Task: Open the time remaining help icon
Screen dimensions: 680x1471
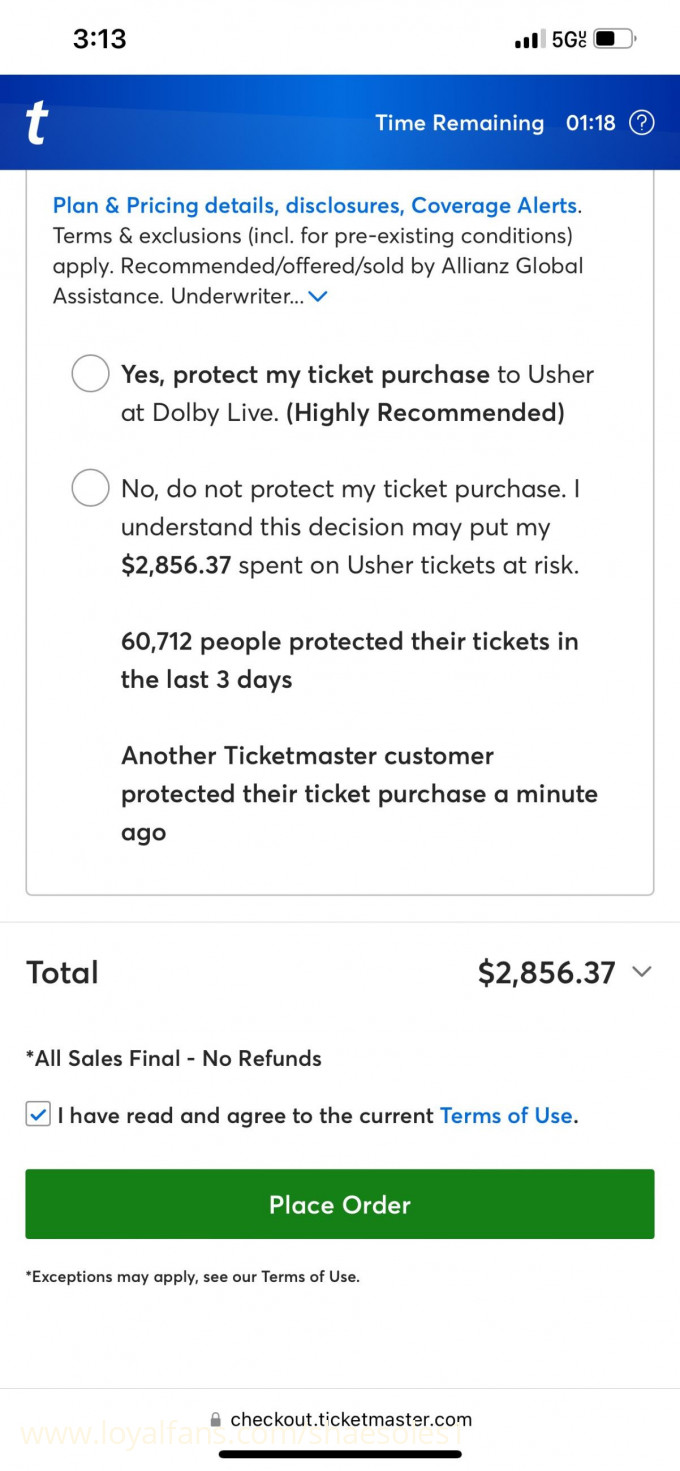Action: click(x=641, y=123)
